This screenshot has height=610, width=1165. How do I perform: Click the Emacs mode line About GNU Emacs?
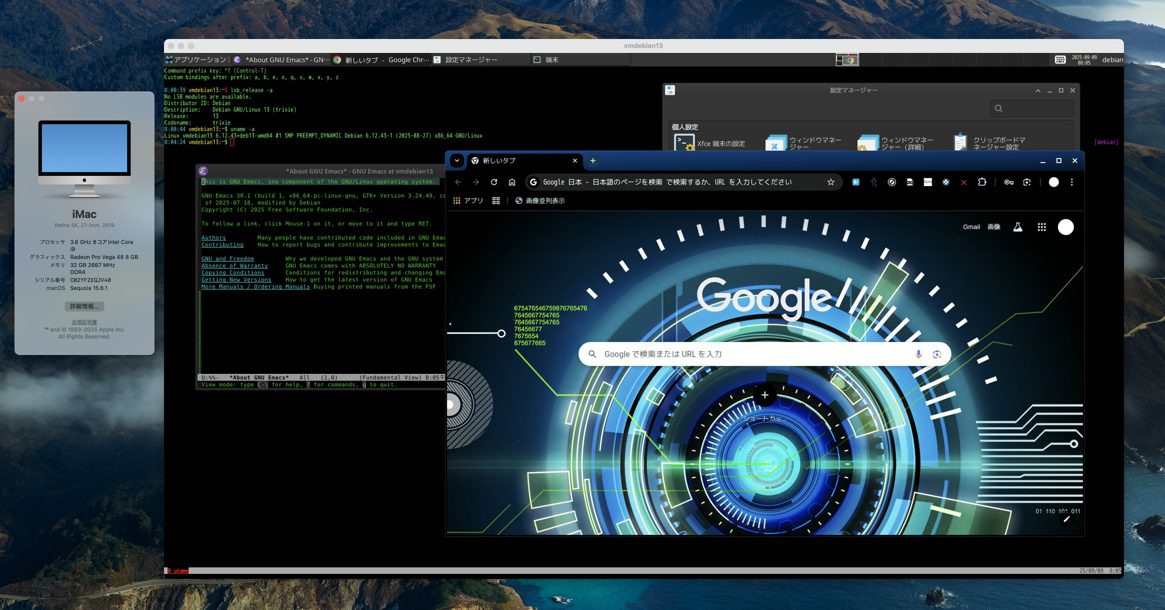coord(259,377)
